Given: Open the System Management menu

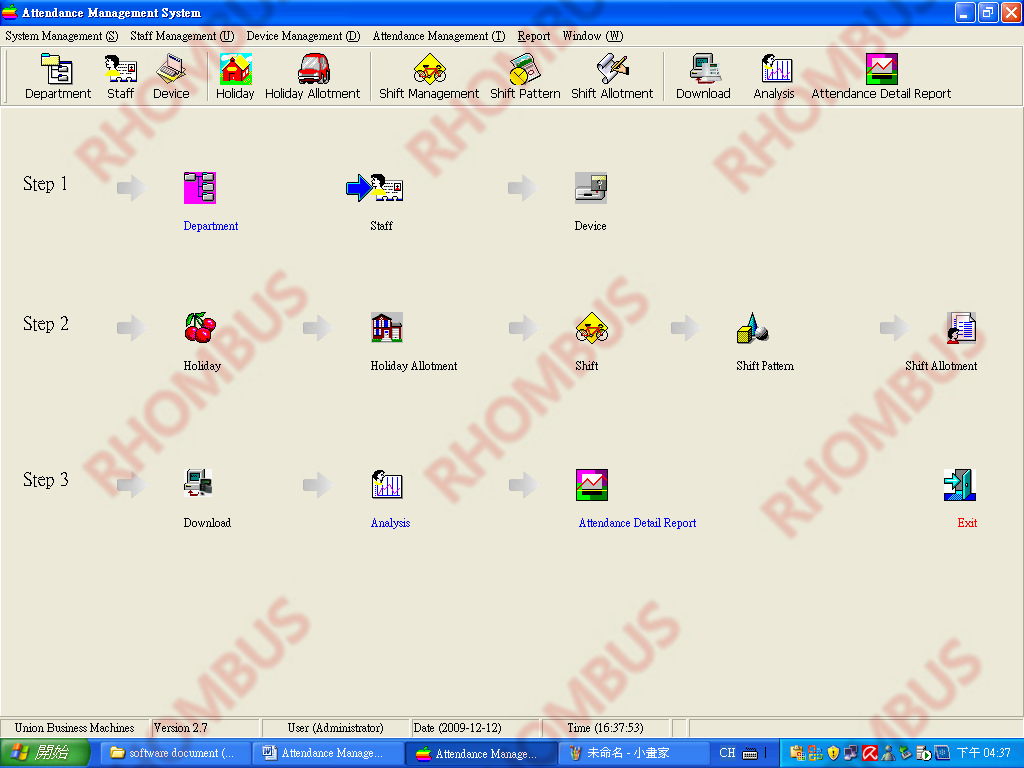Looking at the screenshot, I should (61, 36).
